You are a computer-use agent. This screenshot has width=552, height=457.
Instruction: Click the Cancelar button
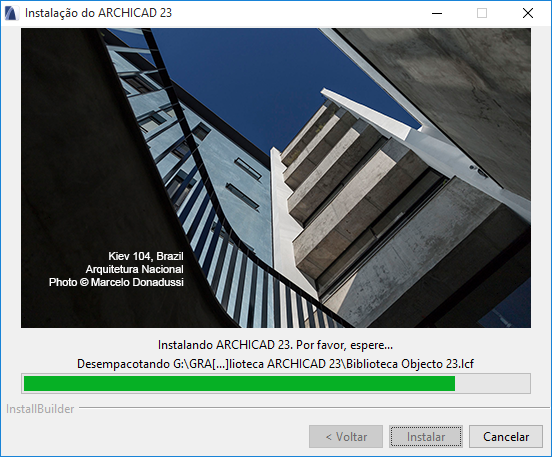coord(506,437)
